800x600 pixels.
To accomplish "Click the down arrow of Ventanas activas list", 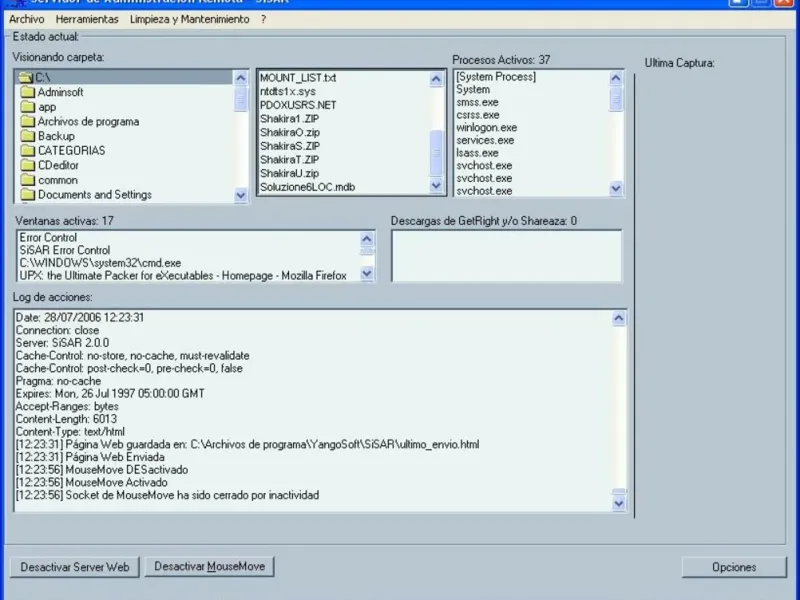I will [367, 273].
